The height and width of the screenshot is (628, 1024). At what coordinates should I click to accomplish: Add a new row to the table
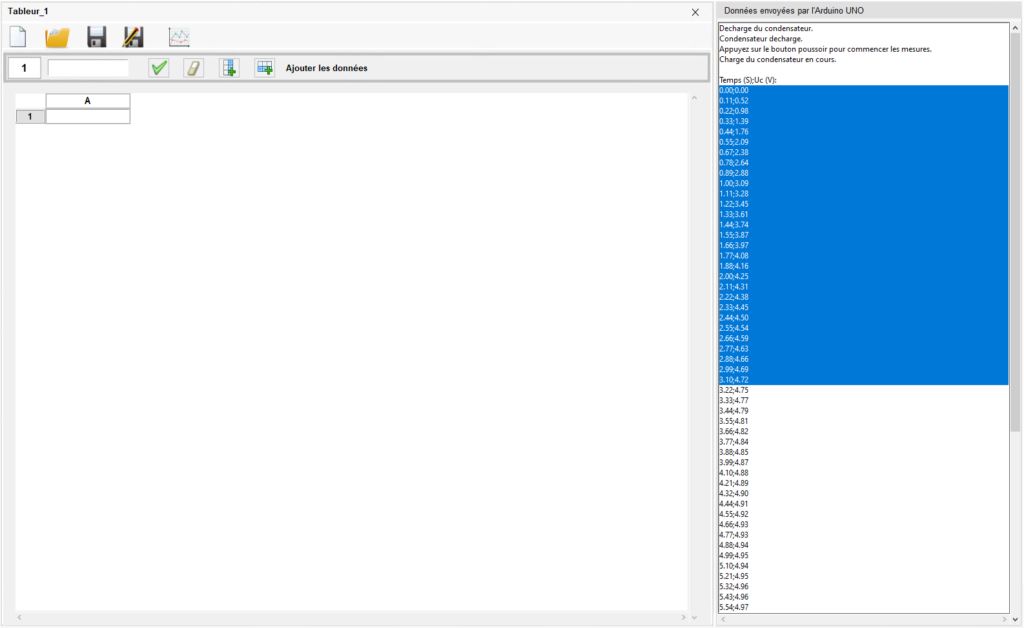[264, 68]
